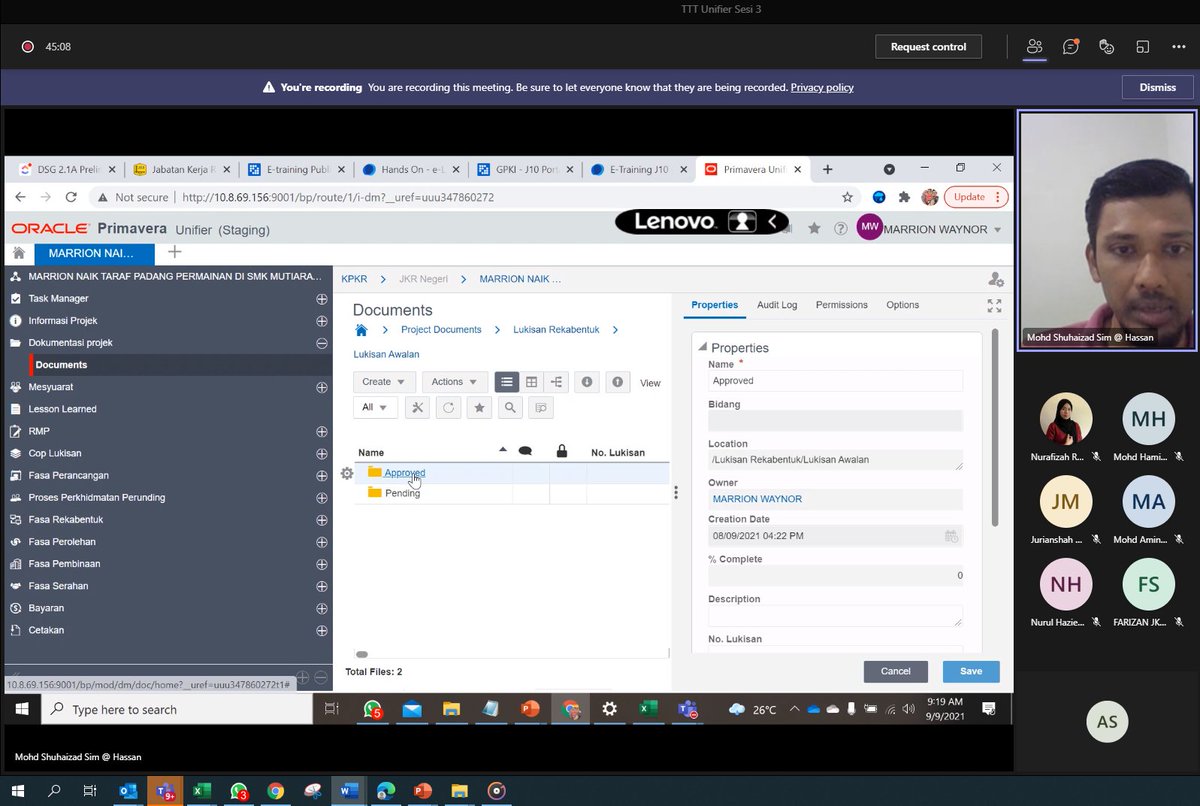Switch to tile view in Documents
The width and height of the screenshot is (1200, 806).
click(x=530, y=381)
